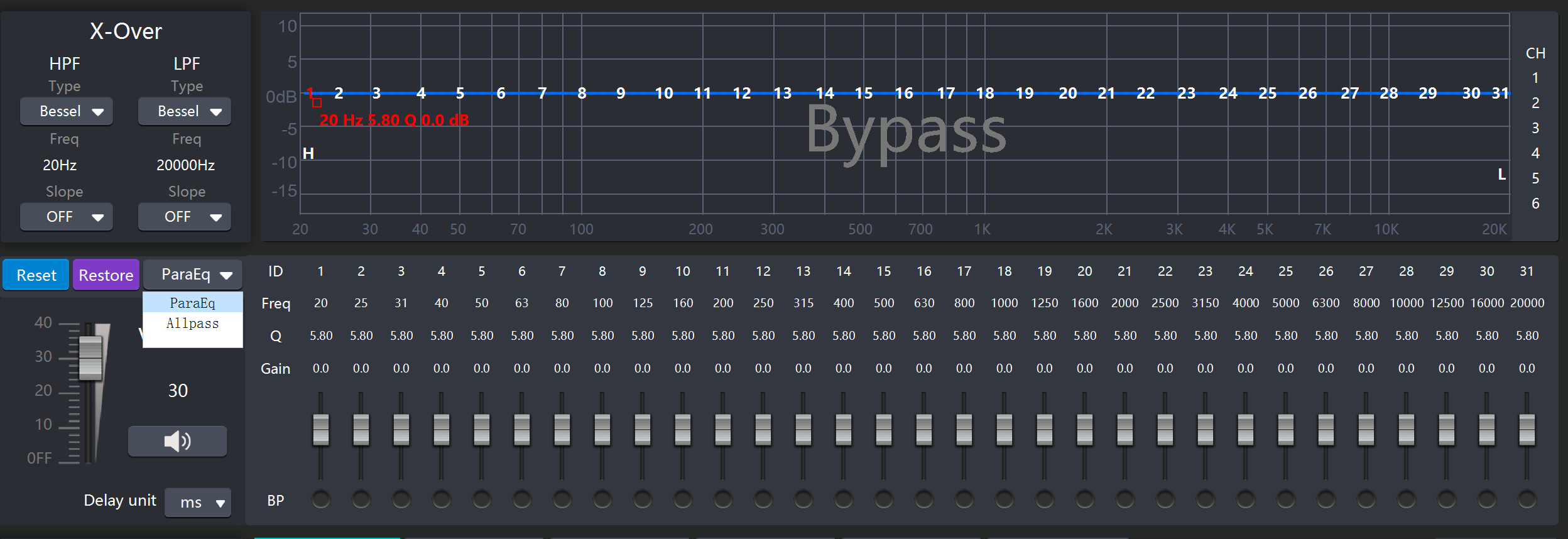1568x539 pixels.
Task: Open the Delay unit ms dropdown
Action: (198, 503)
